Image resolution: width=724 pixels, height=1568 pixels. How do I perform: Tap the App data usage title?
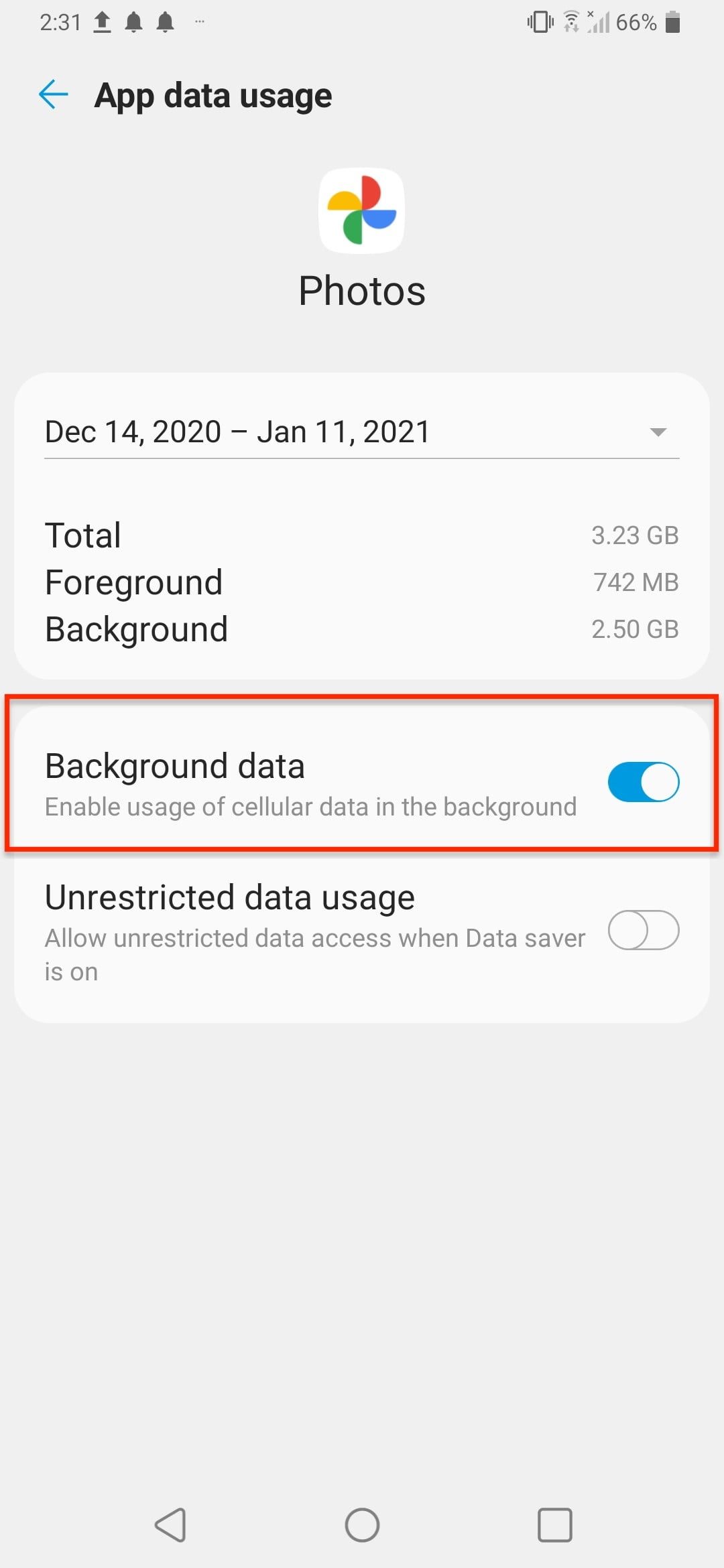pyautogui.click(x=213, y=95)
